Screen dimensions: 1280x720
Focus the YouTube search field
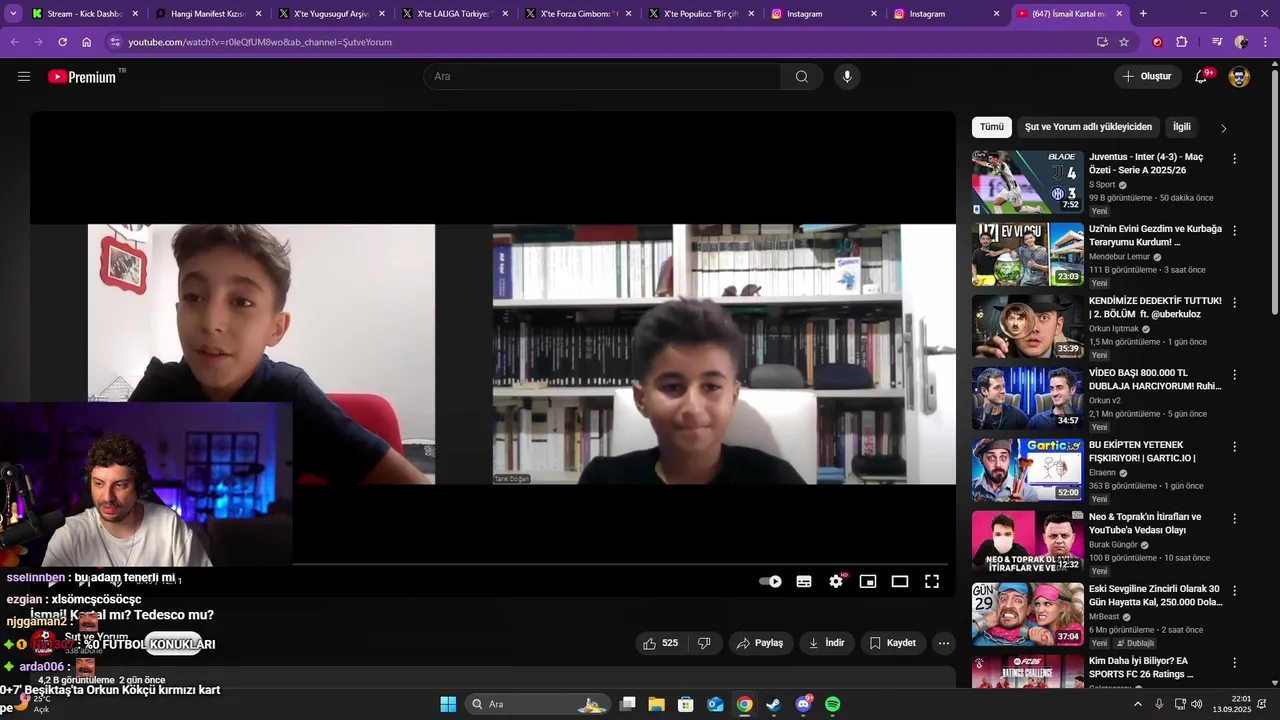(602, 76)
